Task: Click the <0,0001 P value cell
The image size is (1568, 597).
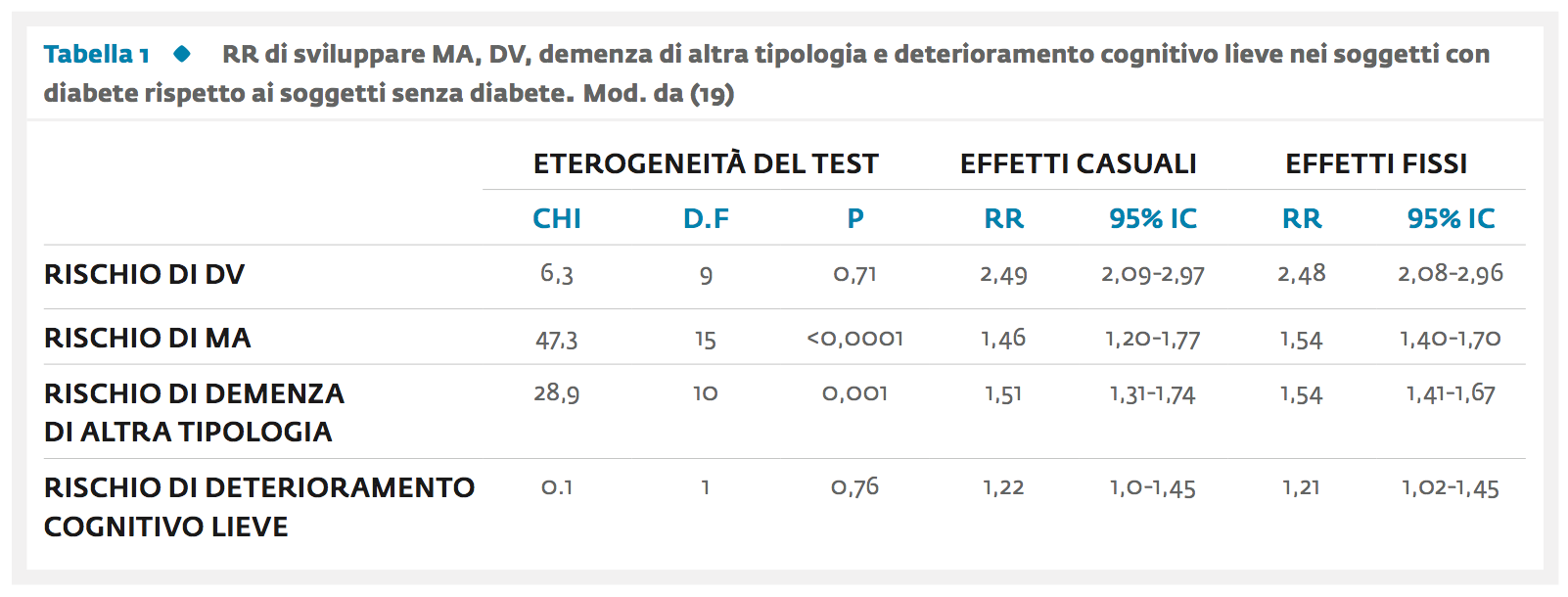Action: pyautogui.click(x=855, y=339)
